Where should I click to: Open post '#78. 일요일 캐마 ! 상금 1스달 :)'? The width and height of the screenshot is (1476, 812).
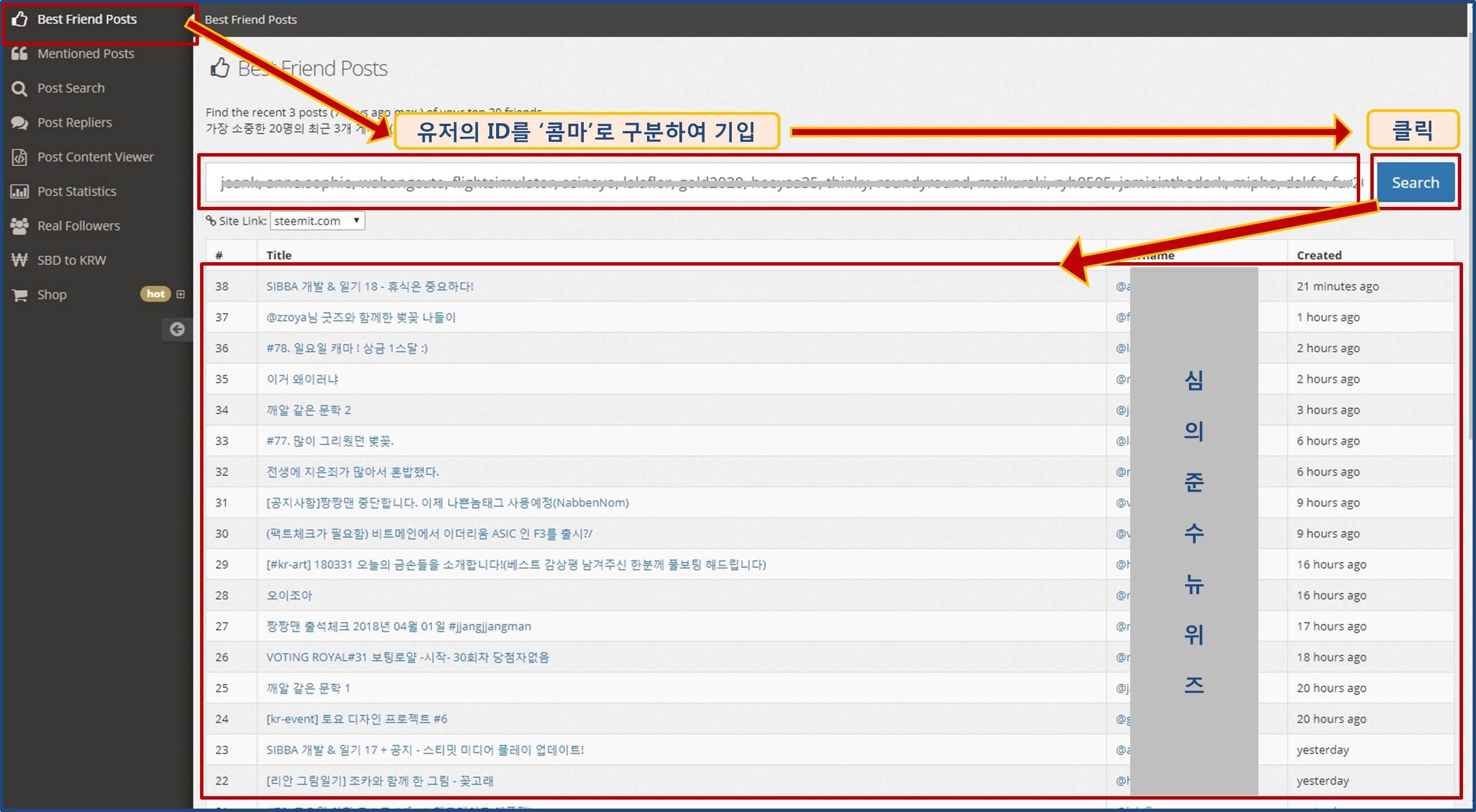click(x=346, y=348)
